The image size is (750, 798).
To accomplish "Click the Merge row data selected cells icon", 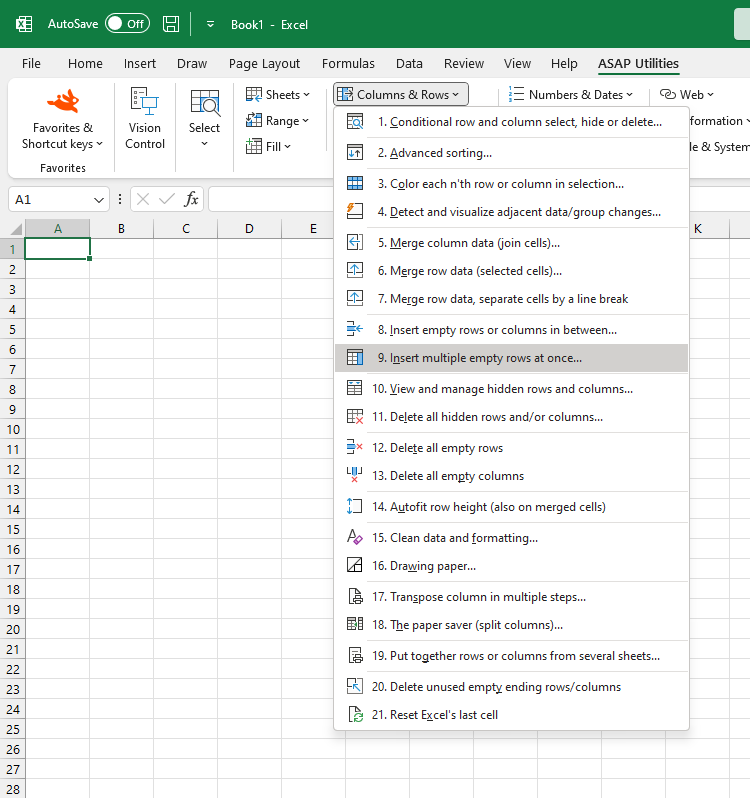I will 355,270.
